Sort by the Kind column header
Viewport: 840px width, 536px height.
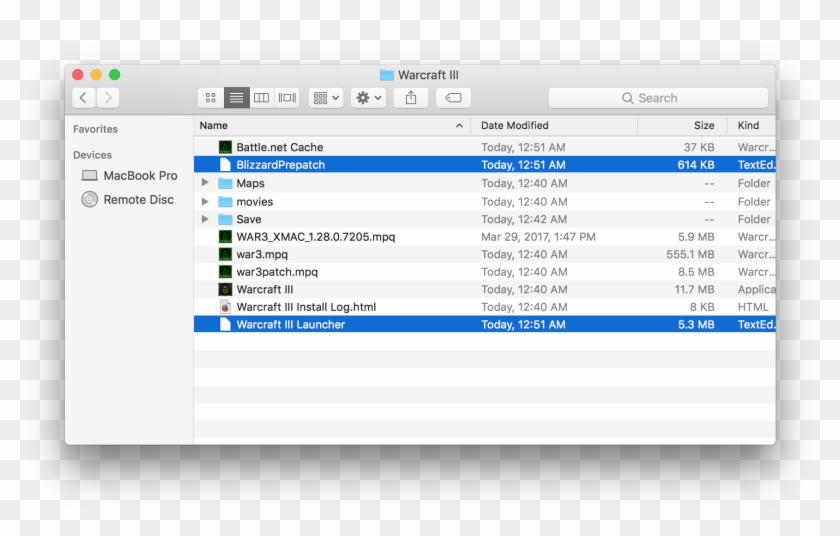[x=752, y=125]
